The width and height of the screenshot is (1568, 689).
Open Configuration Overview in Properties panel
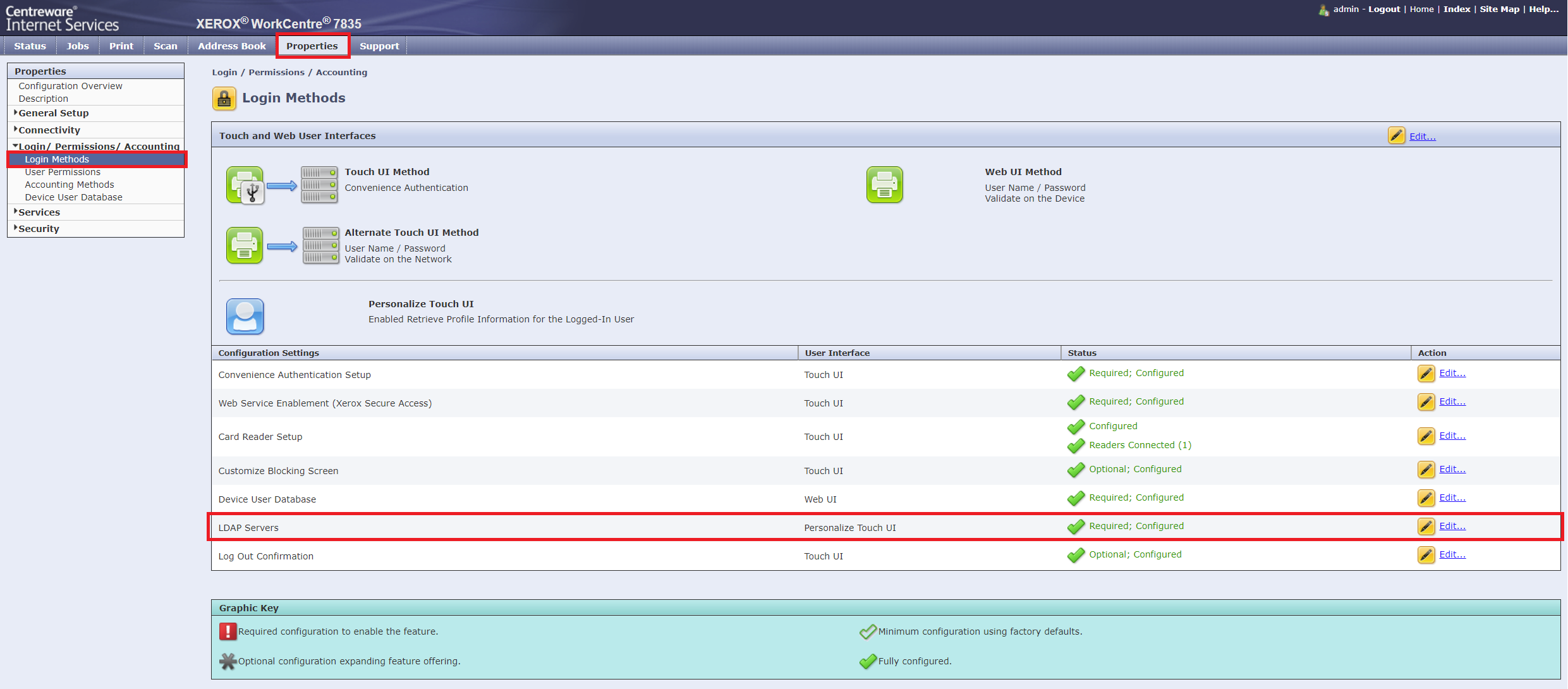(70, 86)
